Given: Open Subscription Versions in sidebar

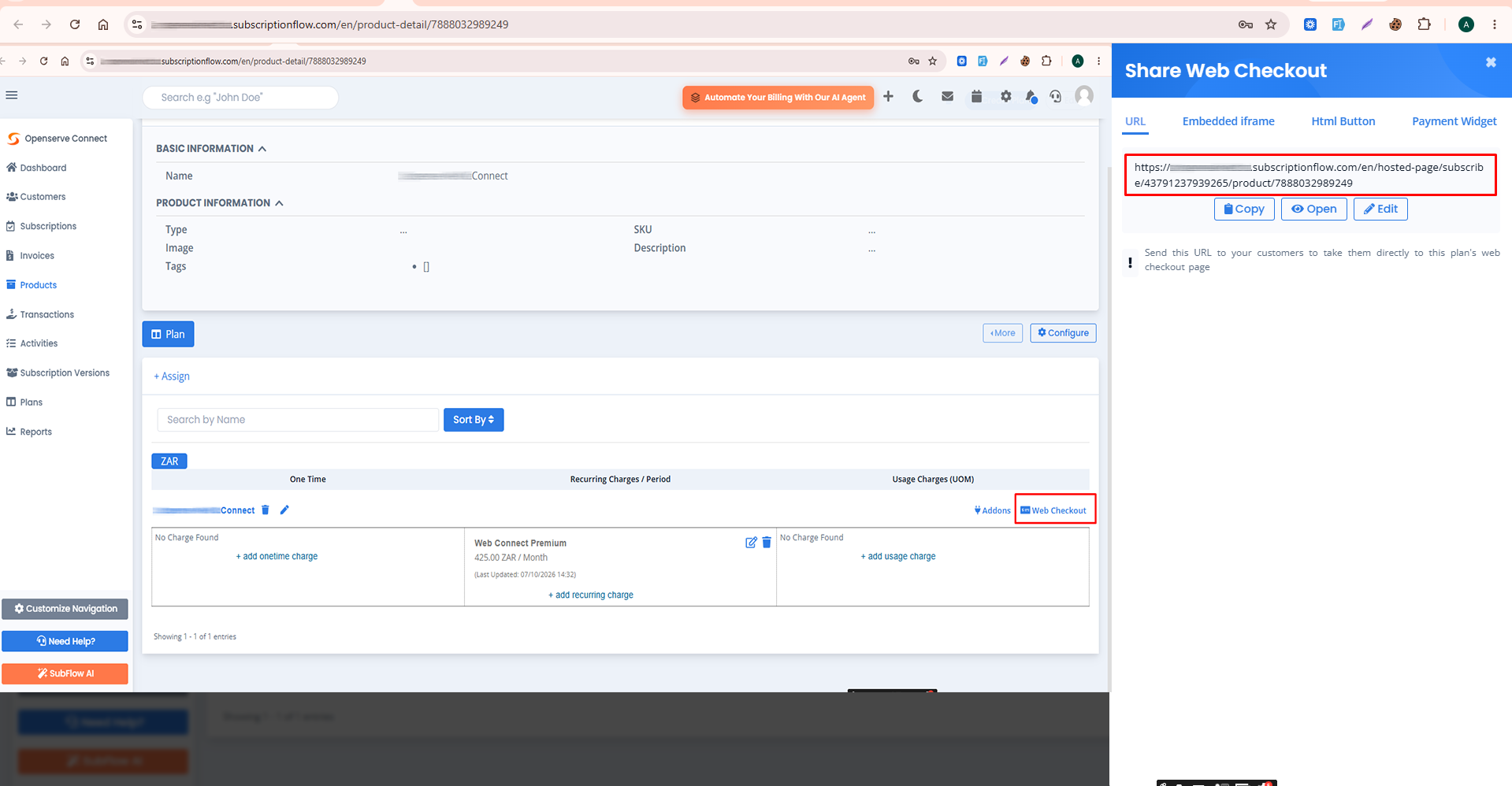Looking at the screenshot, I should pyautogui.click(x=58, y=373).
